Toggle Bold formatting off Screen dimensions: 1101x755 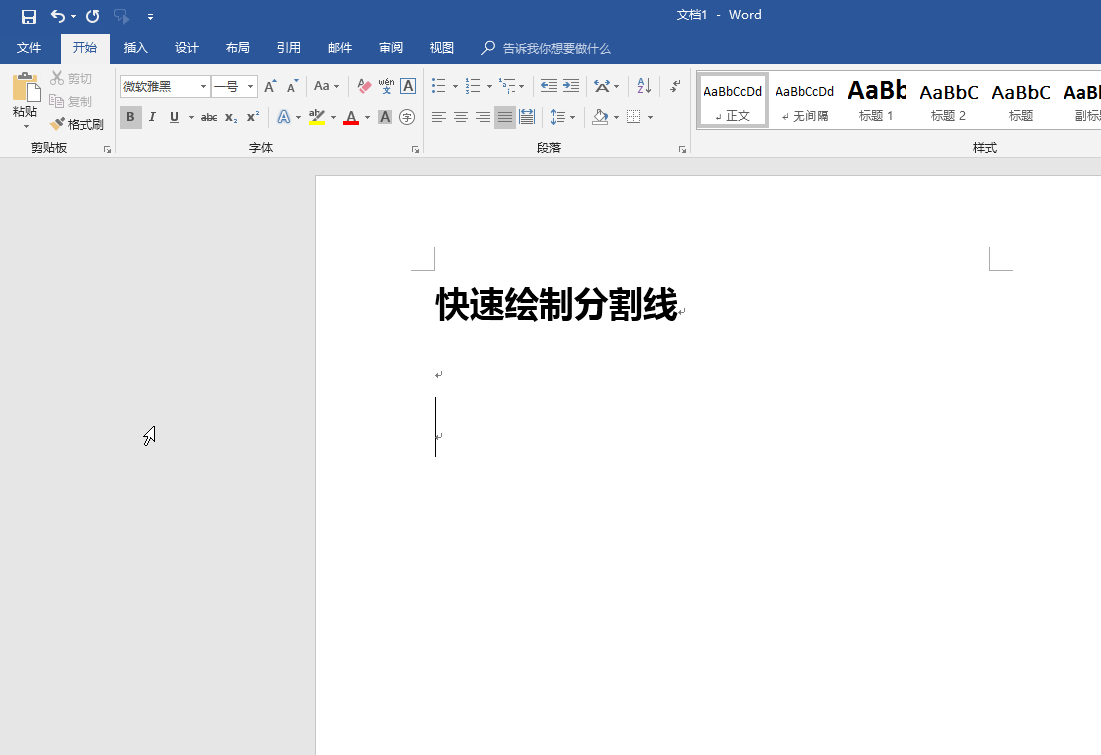(x=130, y=118)
